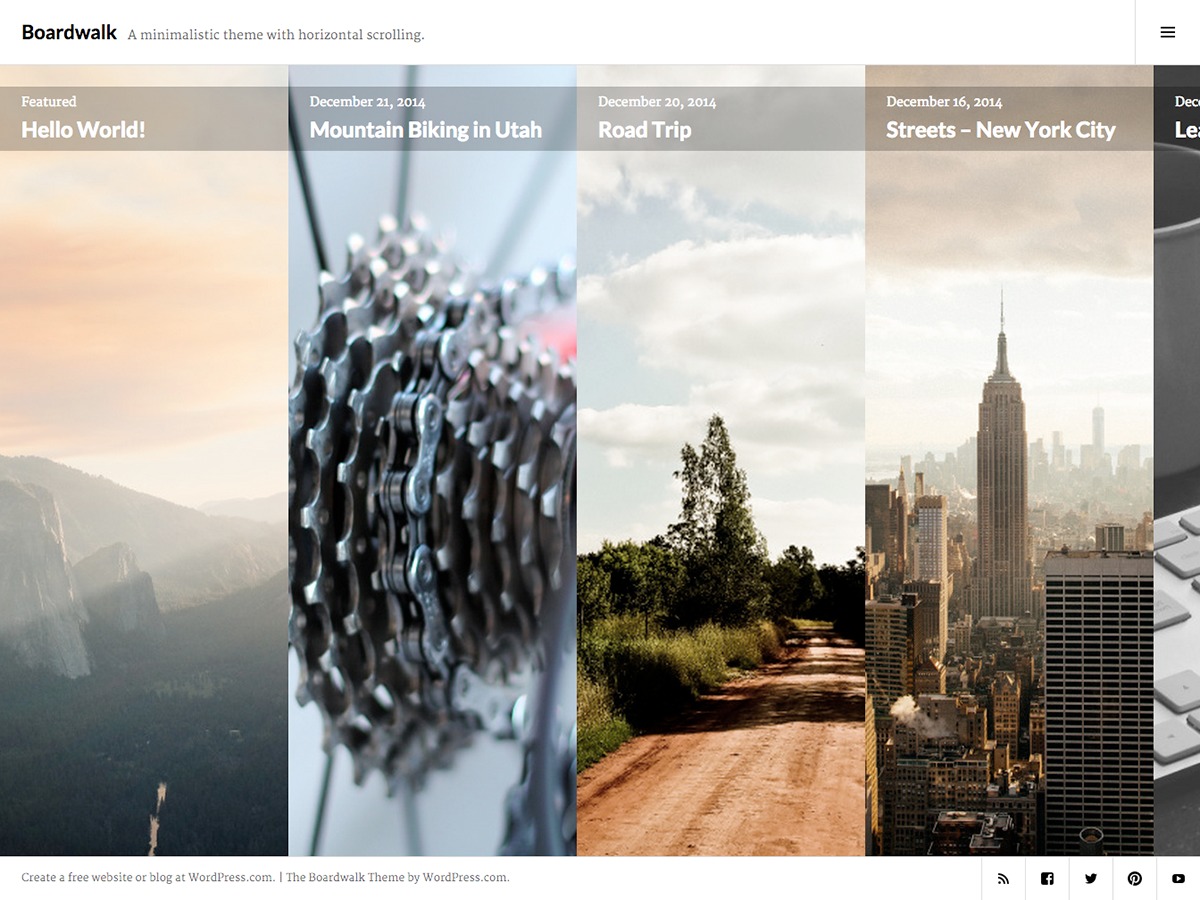Click the site tagline next to Boardwalk
Screen dimensions: 1200x900
point(276,34)
